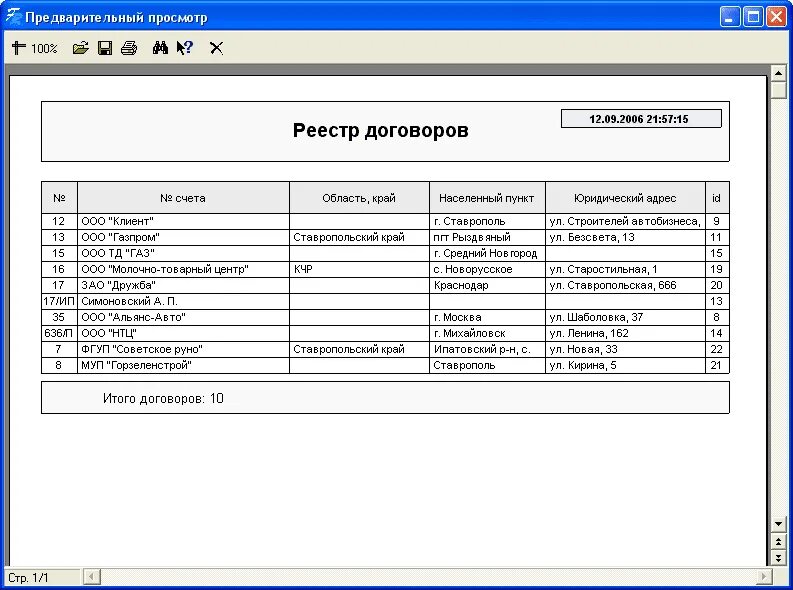This screenshot has width=793, height=590.
Task: Click the context help pointer icon
Action: [185, 48]
